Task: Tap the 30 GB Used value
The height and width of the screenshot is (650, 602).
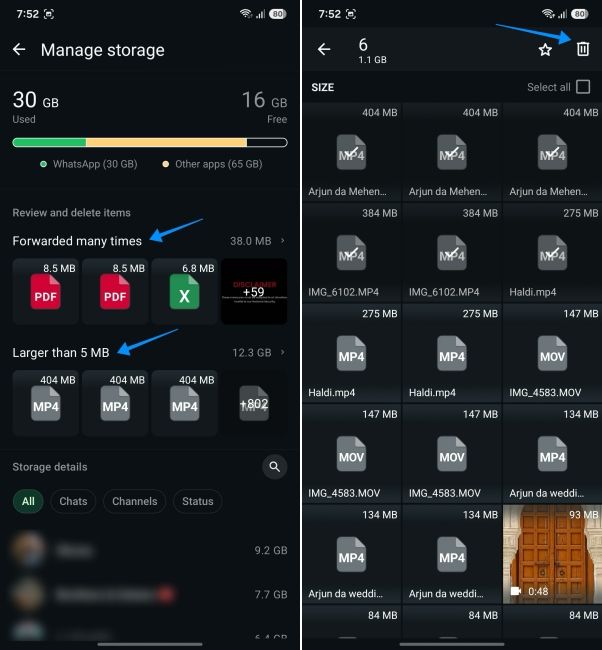Action: click(x=36, y=100)
